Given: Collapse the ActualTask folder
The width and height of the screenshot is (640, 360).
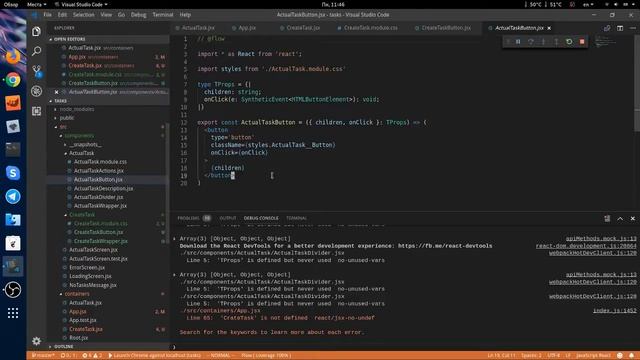Looking at the screenshot, I should pos(81,153).
